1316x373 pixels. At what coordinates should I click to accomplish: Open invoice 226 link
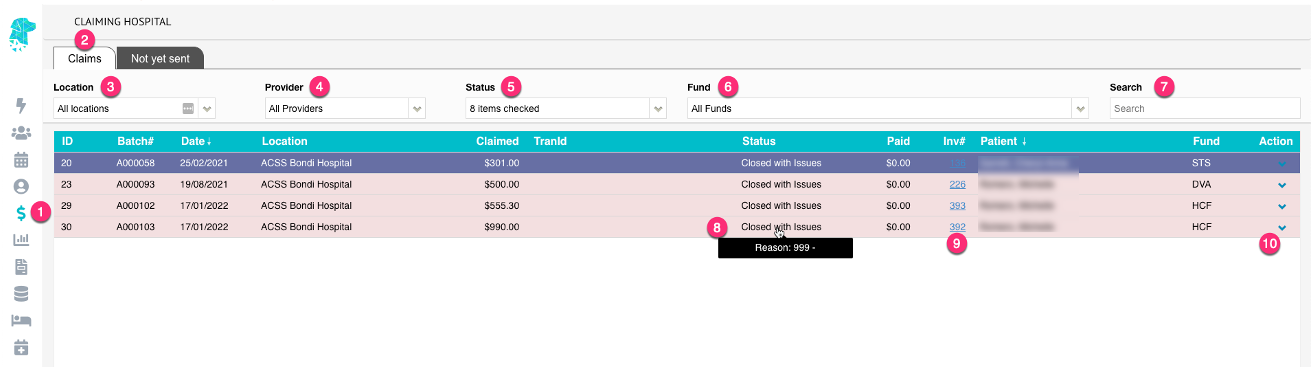957,184
